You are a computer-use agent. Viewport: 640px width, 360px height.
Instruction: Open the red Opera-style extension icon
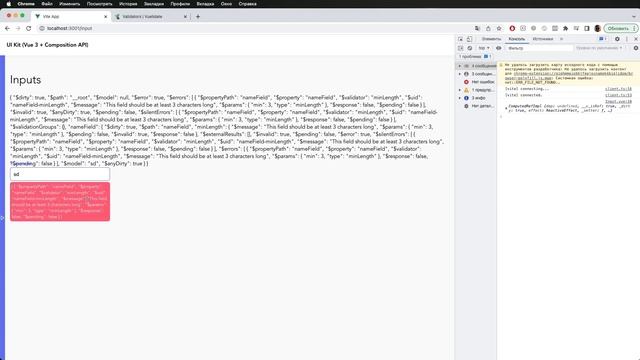point(512,28)
